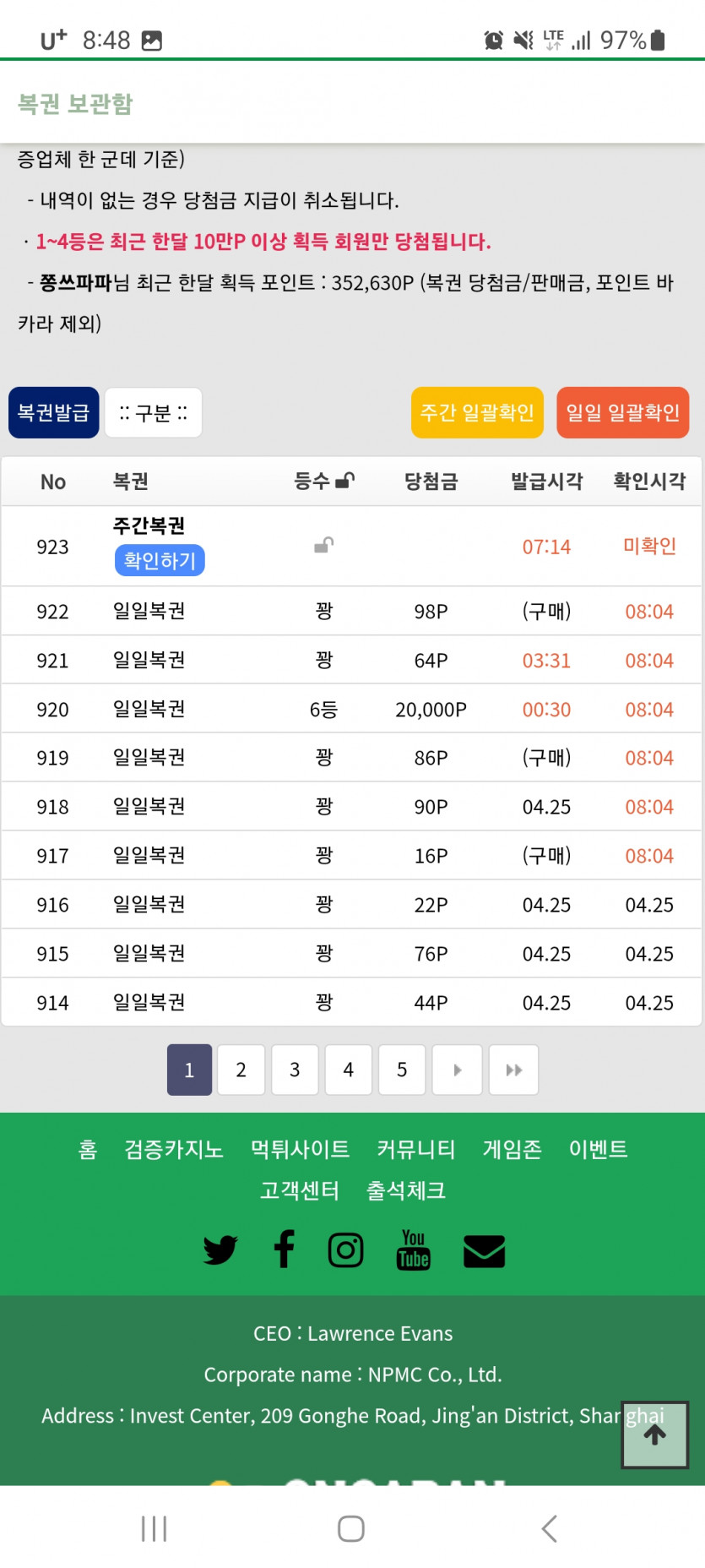
Task: Tap the alarm icon in status bar
Action: coord(493,40)
